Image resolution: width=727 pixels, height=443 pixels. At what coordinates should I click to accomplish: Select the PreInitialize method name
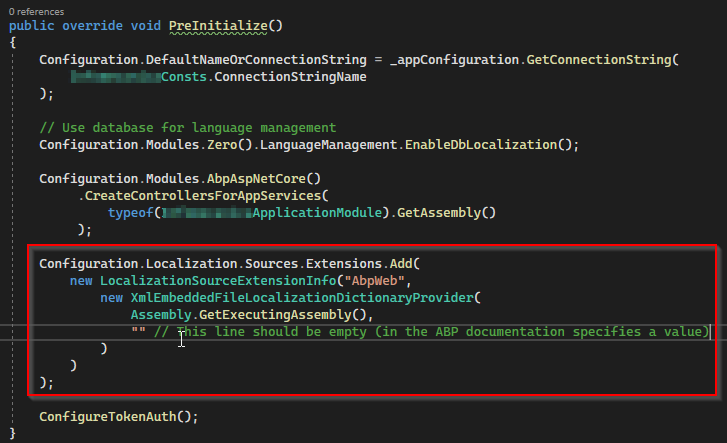(x=218, y=26)
